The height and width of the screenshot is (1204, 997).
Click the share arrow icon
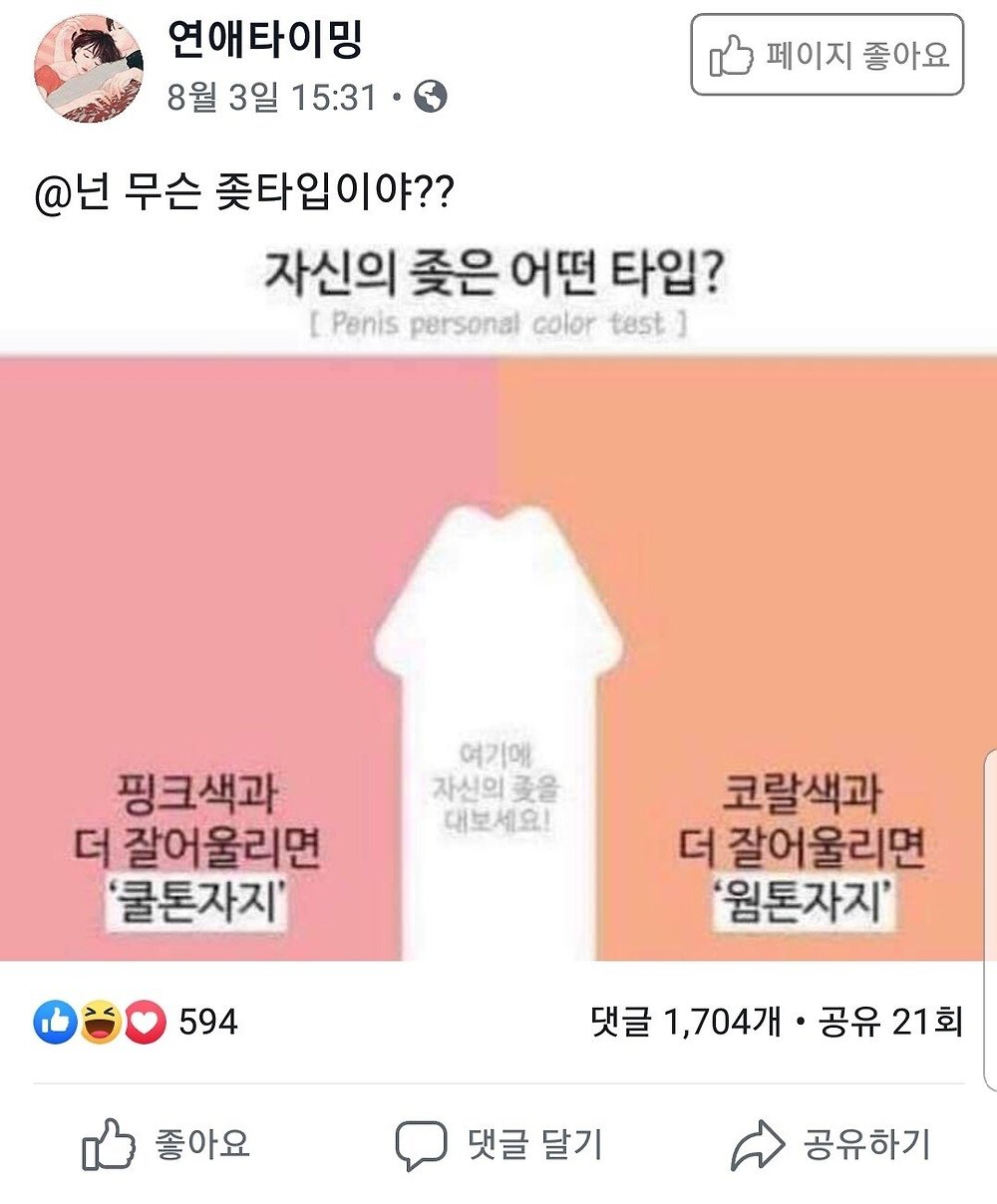[758, 1146]
